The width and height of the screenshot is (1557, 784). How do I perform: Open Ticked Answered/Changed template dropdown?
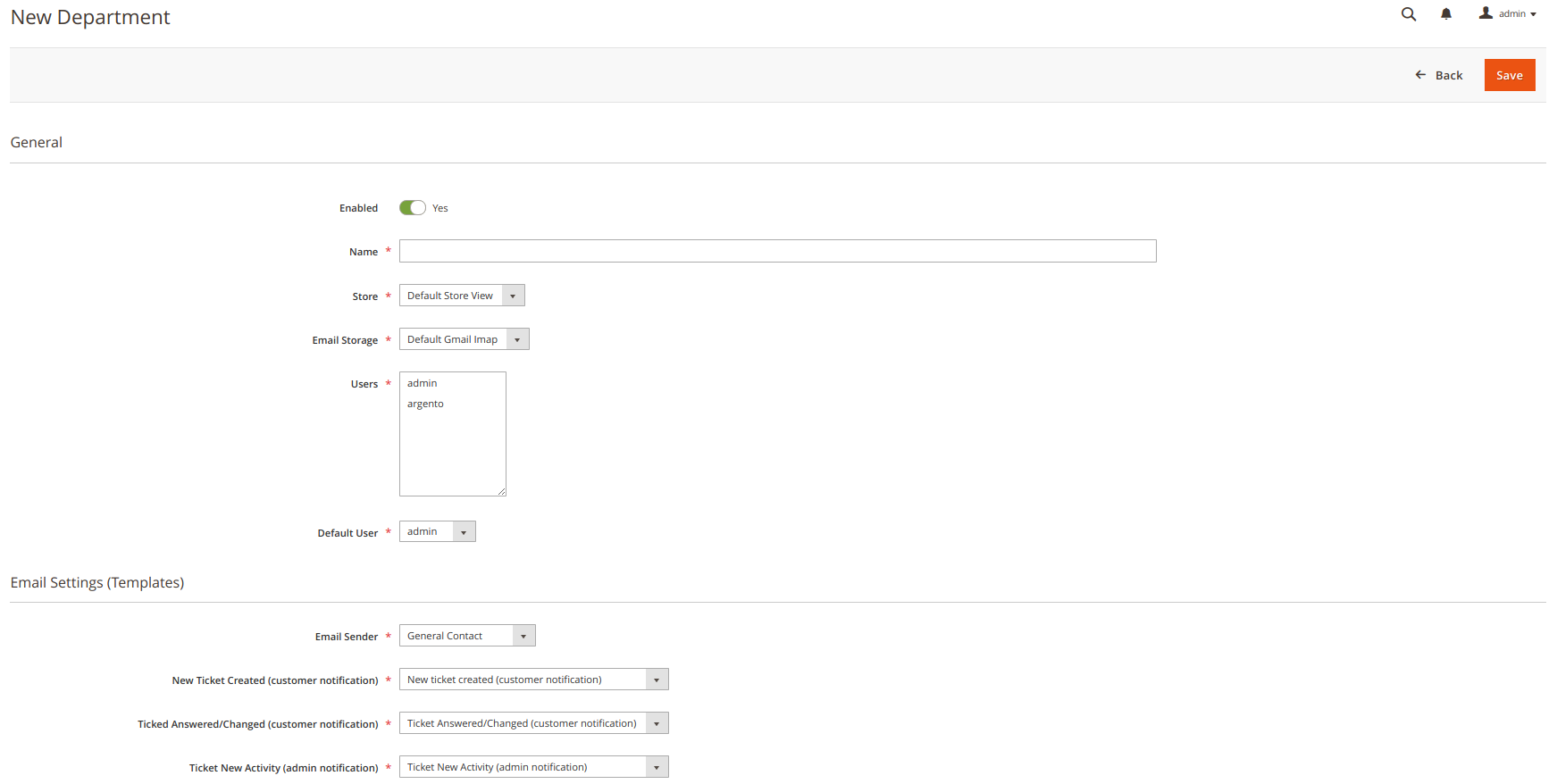pyautogui.click(x=533, y=723)
